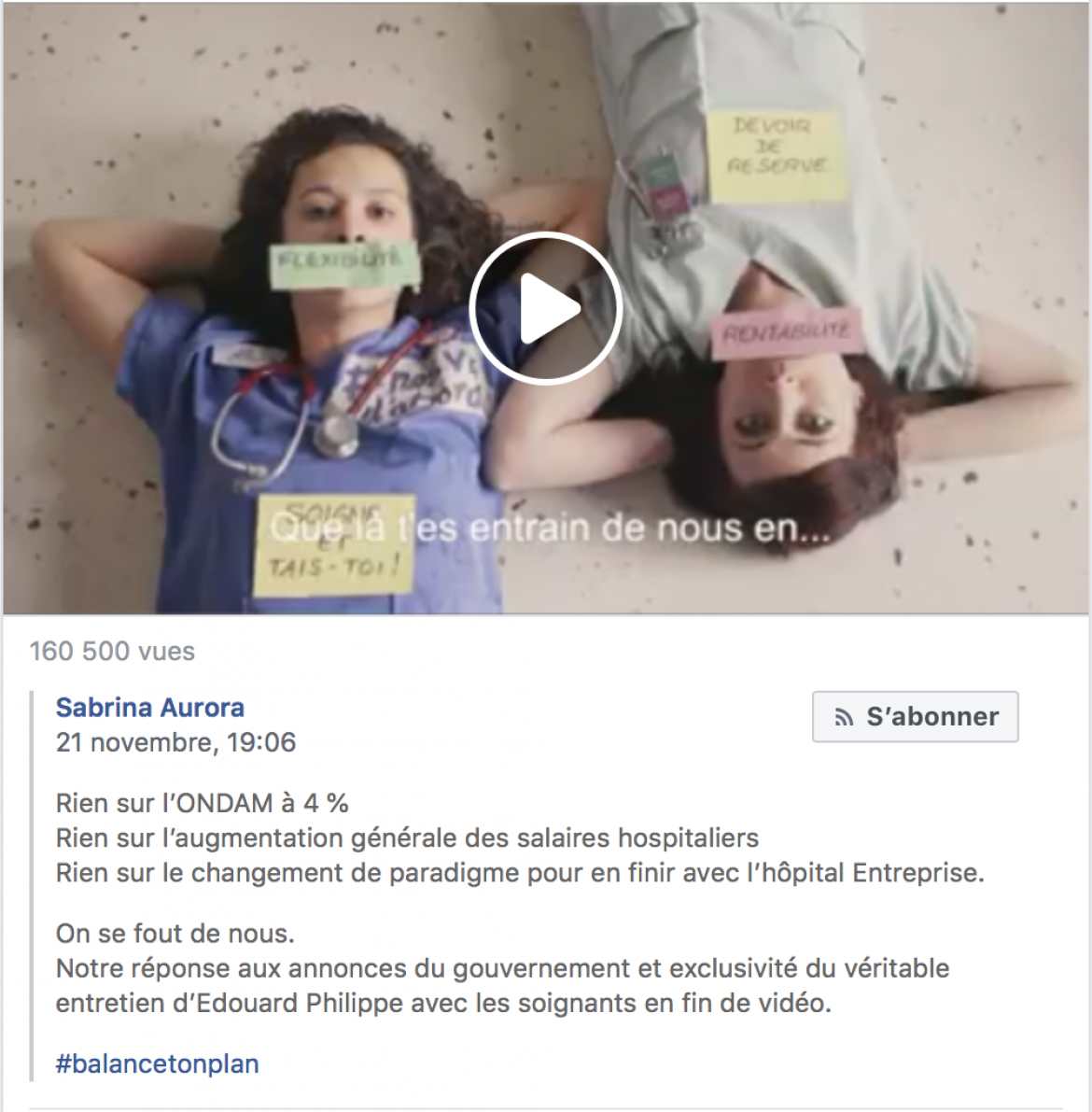This screenshot has width=1092, height=1112.
Task: Click the video caption overlay text
Action: 550,528
